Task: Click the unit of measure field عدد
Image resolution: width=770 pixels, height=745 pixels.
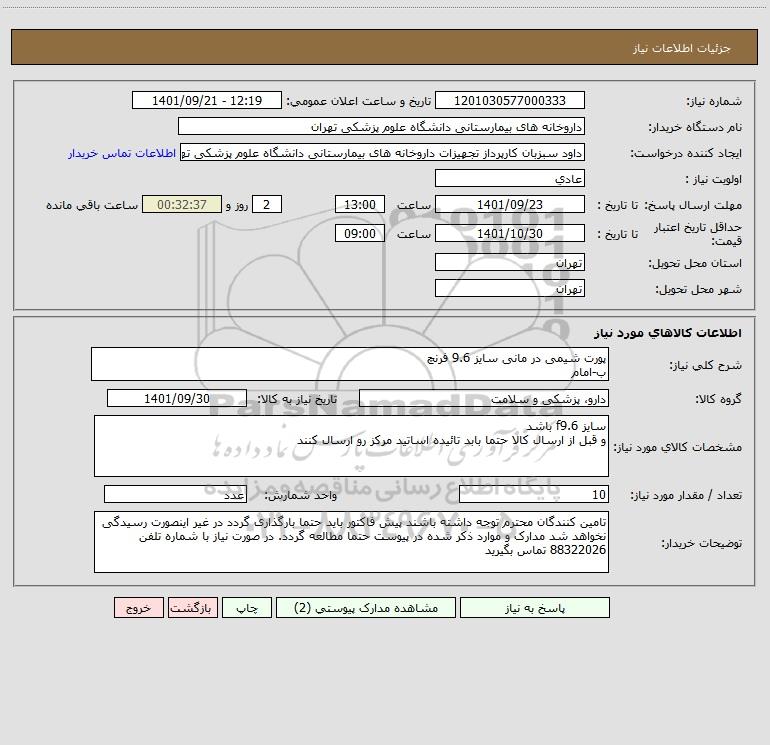Action: 175,494
